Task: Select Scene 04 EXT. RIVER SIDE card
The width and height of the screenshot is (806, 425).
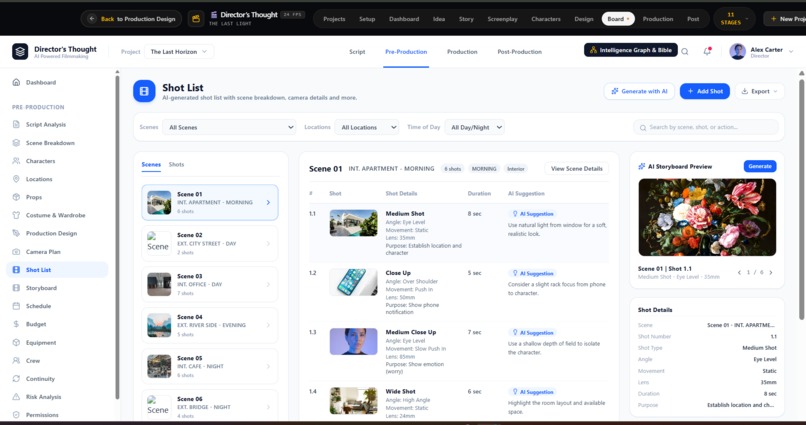Action: [x=210, y=325]
